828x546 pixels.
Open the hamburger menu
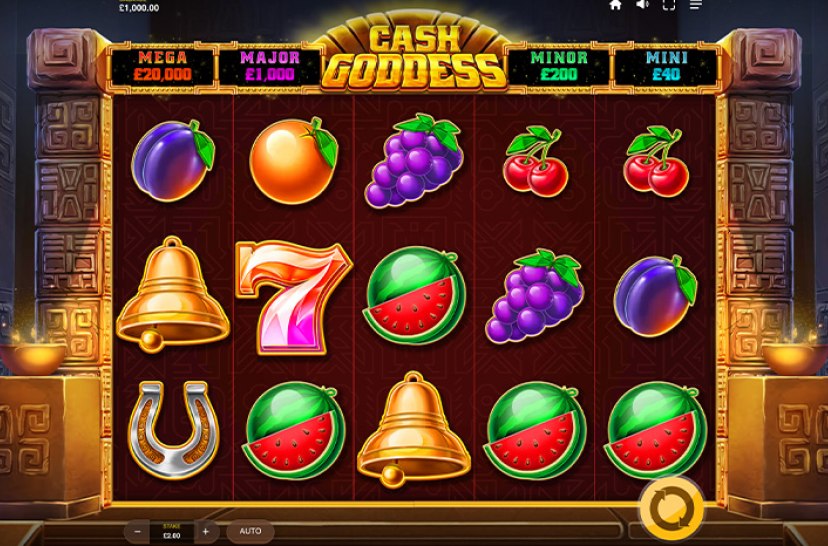click(696, 5)
